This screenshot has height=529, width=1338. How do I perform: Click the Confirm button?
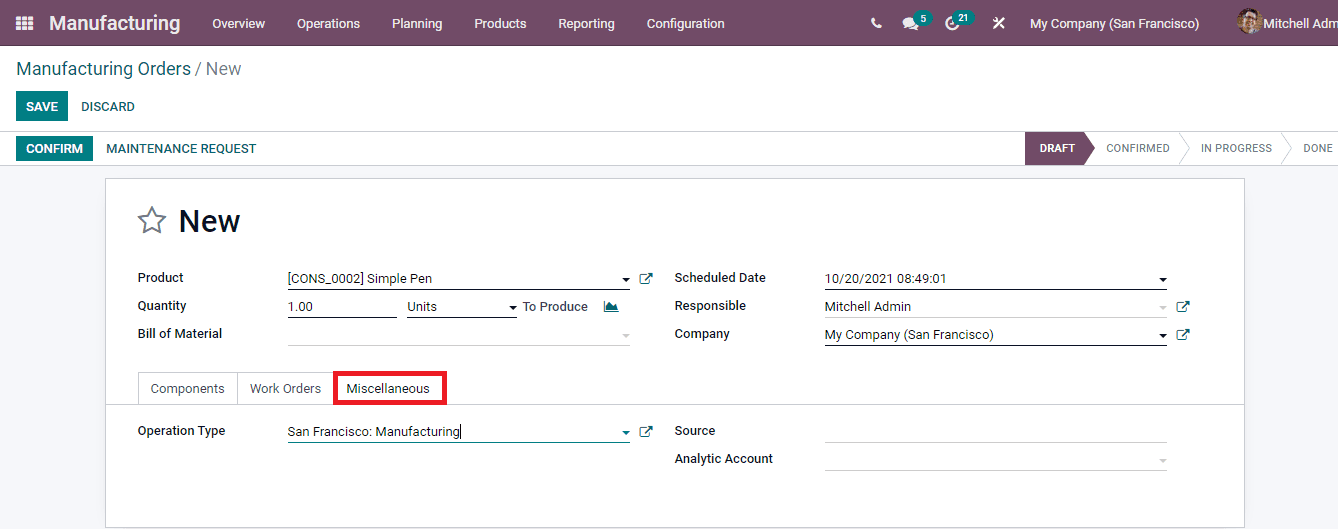54,149
